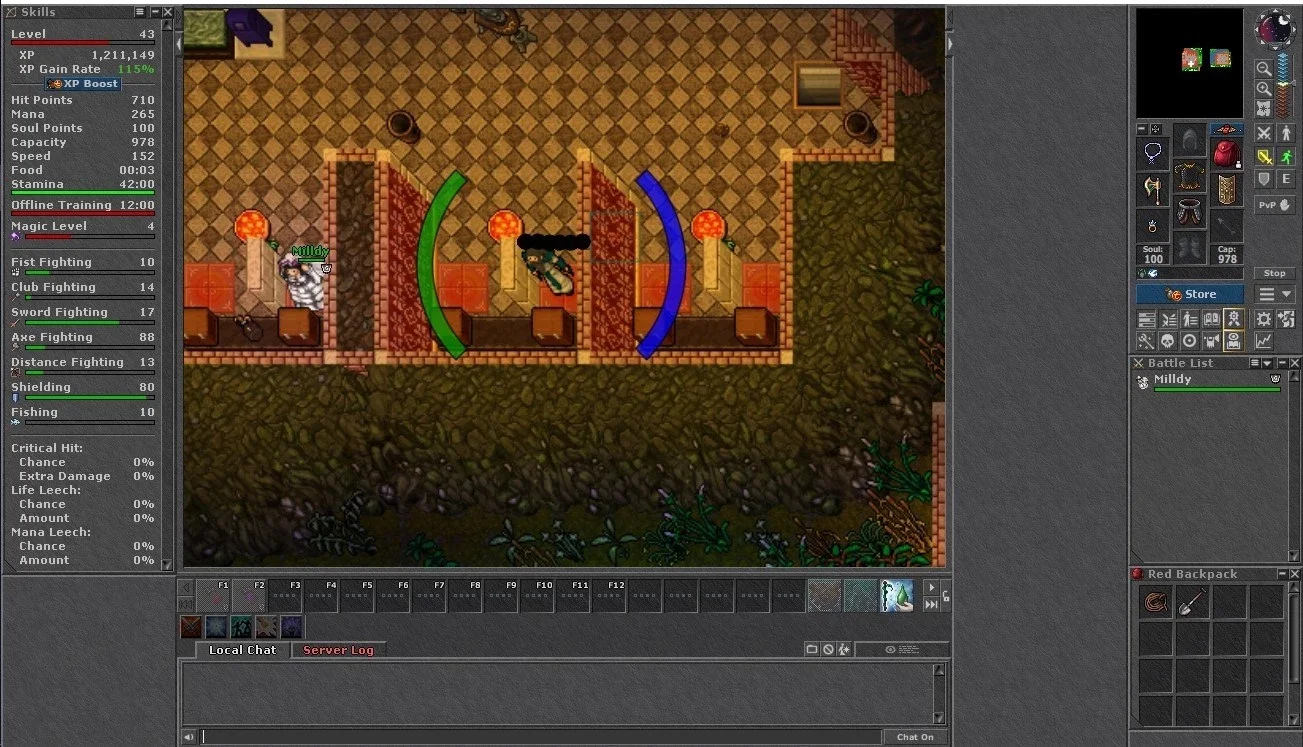1303x747 pixels.
Task: Switch to Server Log tab
Action: tap(338, 650)
